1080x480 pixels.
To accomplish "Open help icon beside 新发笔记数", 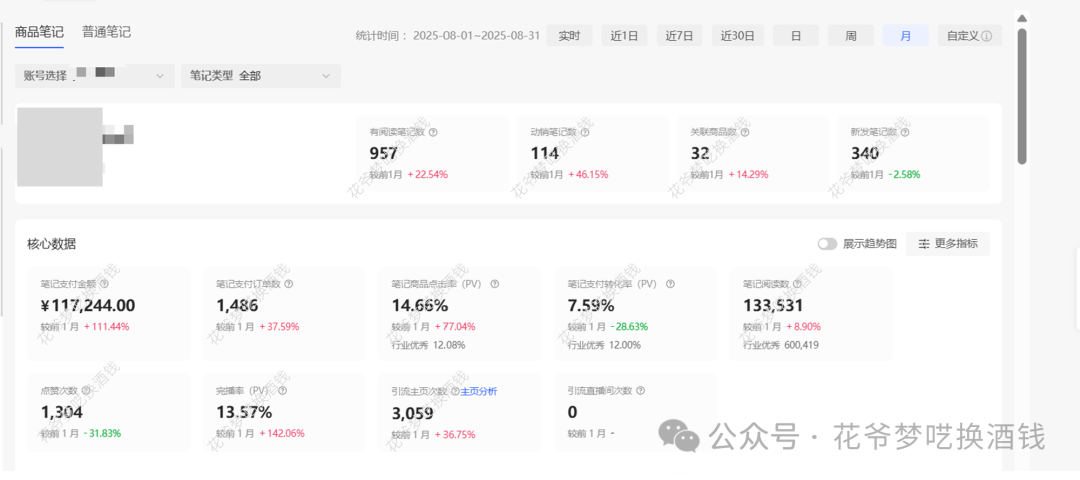I will (x=904, y=132).
